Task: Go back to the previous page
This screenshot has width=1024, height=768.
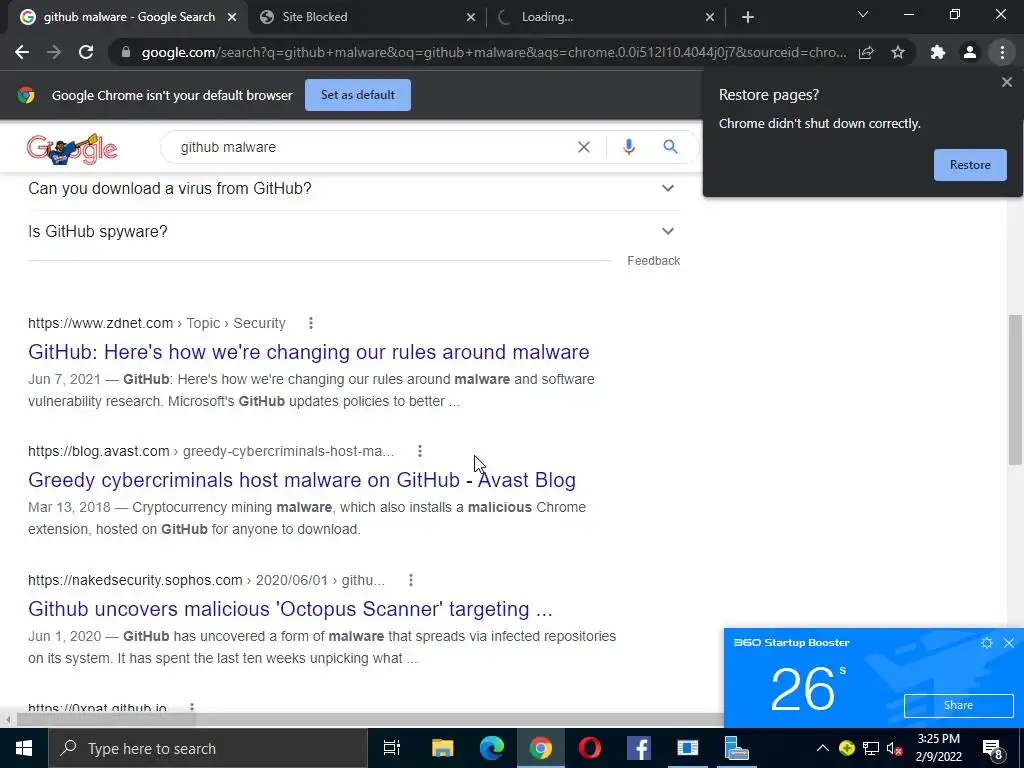Action: point(22,52)
